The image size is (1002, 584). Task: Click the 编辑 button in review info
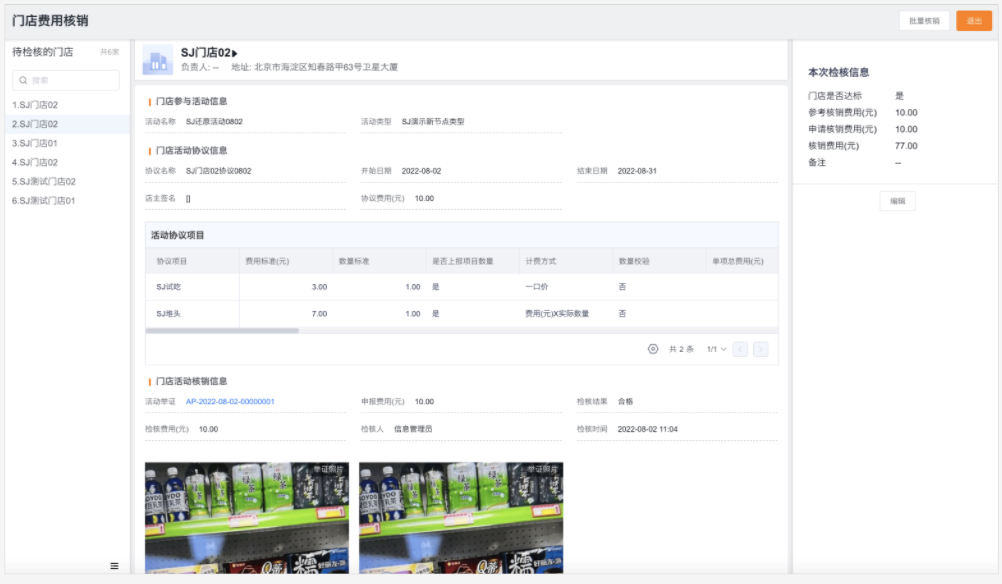coord(897,201)
